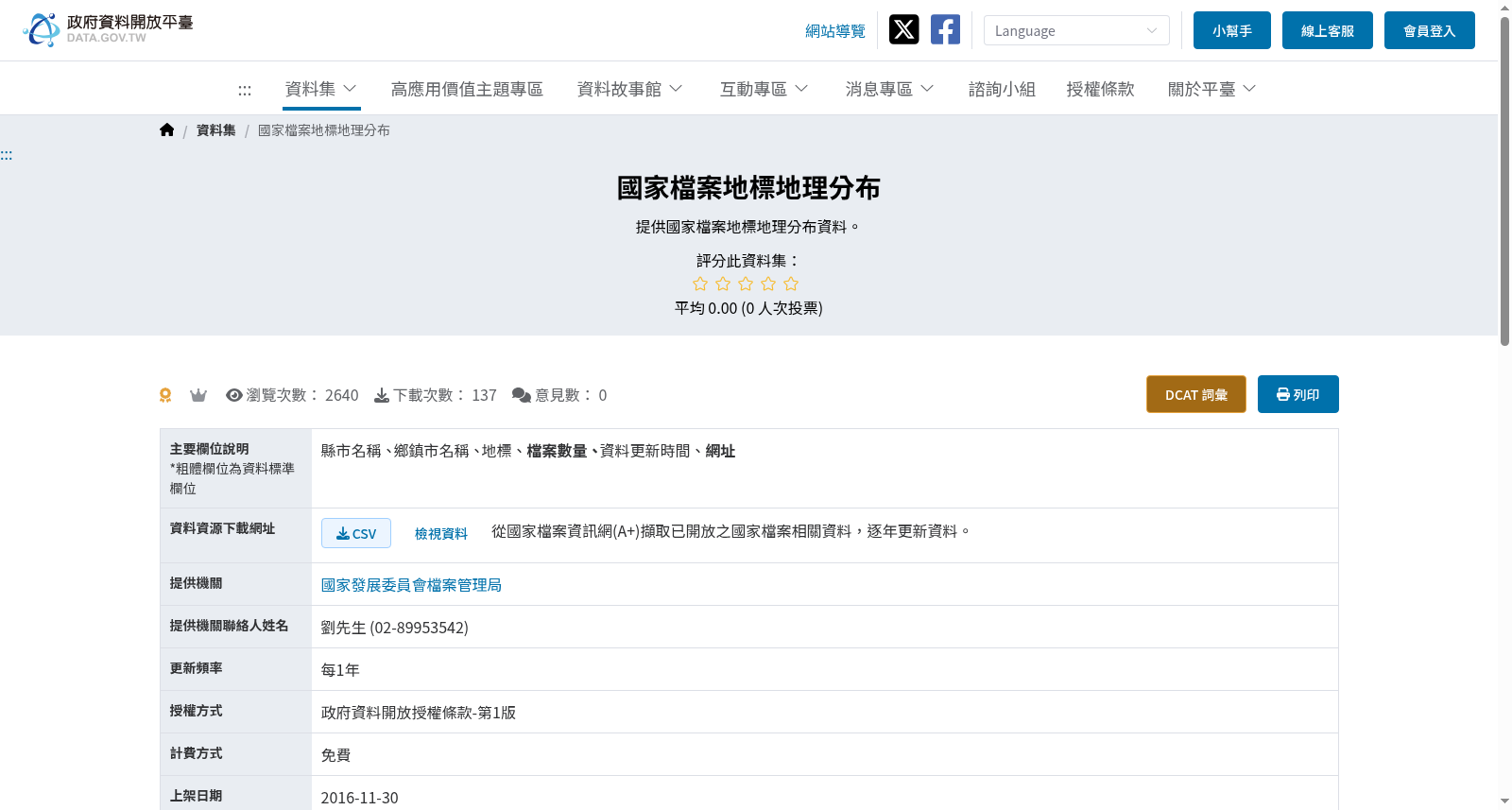Click the comments icon beside 意見數
The width and height of the screenshot is (1512, 810).
522,395
